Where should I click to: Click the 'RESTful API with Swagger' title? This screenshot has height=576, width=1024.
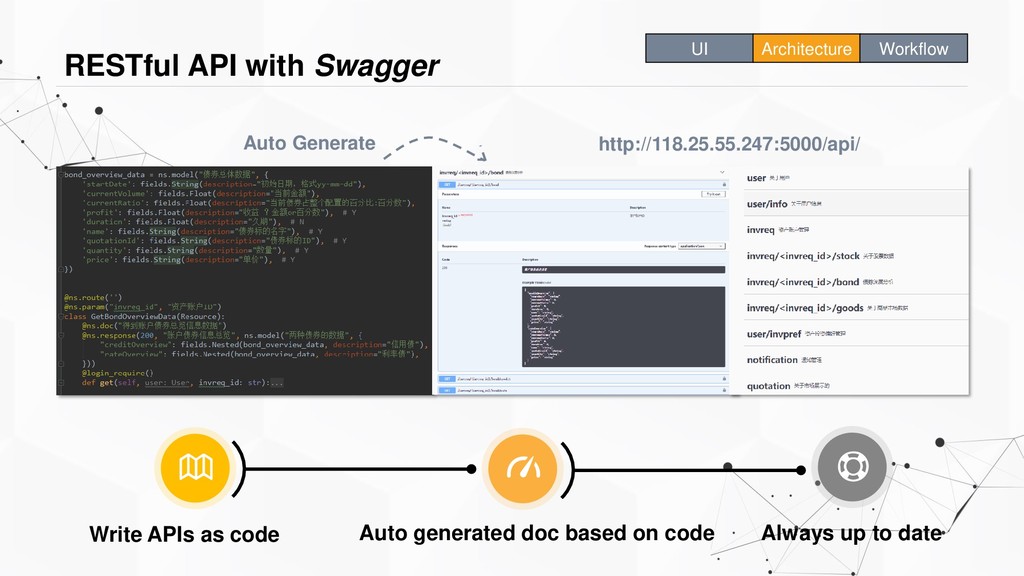click(252, 65)
